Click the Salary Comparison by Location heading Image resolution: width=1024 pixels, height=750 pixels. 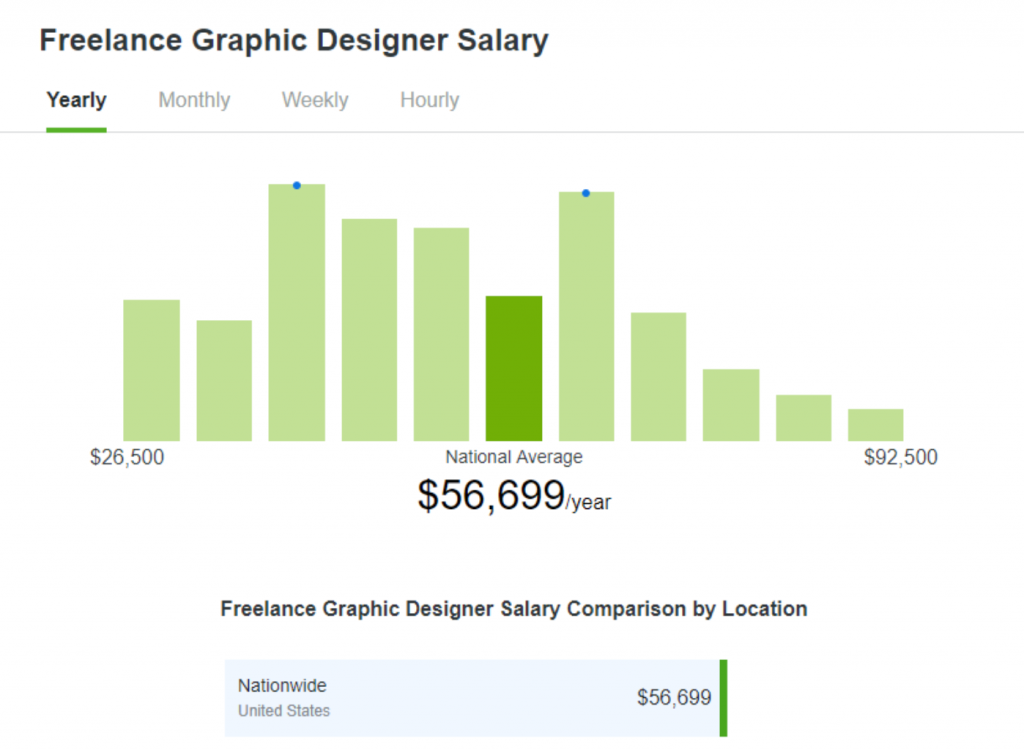513,609
